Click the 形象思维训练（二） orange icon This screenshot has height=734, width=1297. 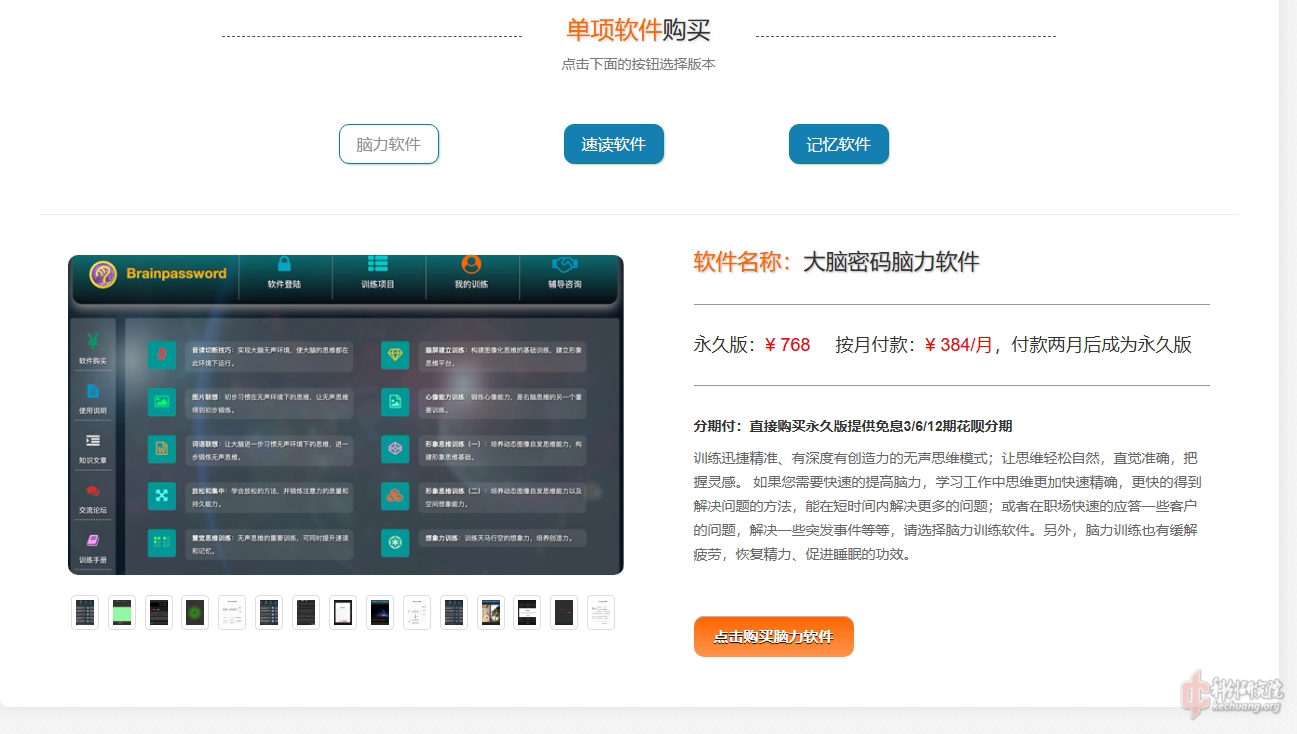(x=395, y=495)
